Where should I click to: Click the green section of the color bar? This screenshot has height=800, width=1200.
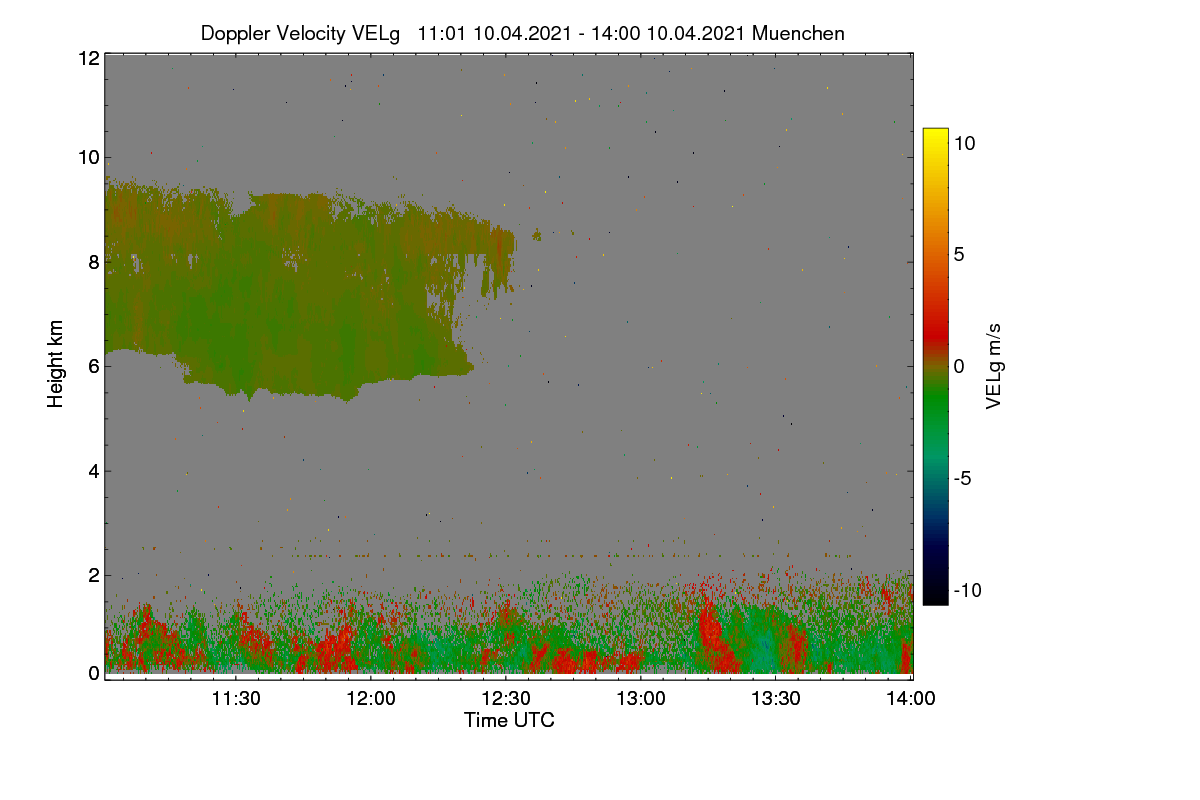(x=935, y=410)
